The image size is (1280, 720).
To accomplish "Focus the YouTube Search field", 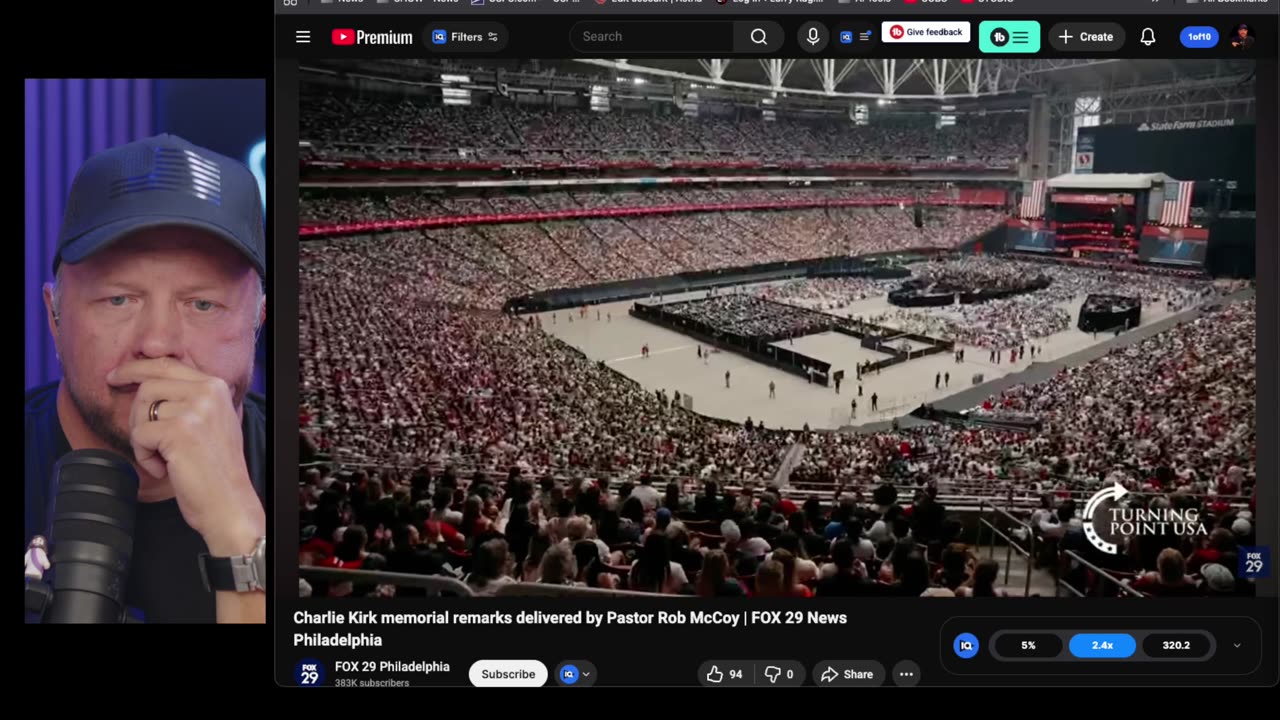I will tap(652, 37).
